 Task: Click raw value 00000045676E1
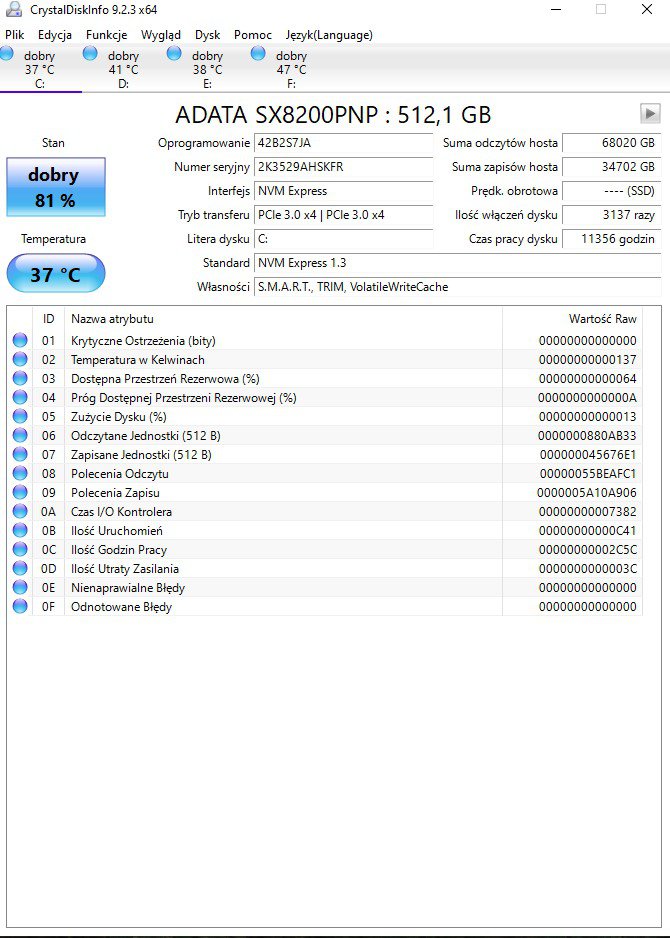click(x=588, y=455)
